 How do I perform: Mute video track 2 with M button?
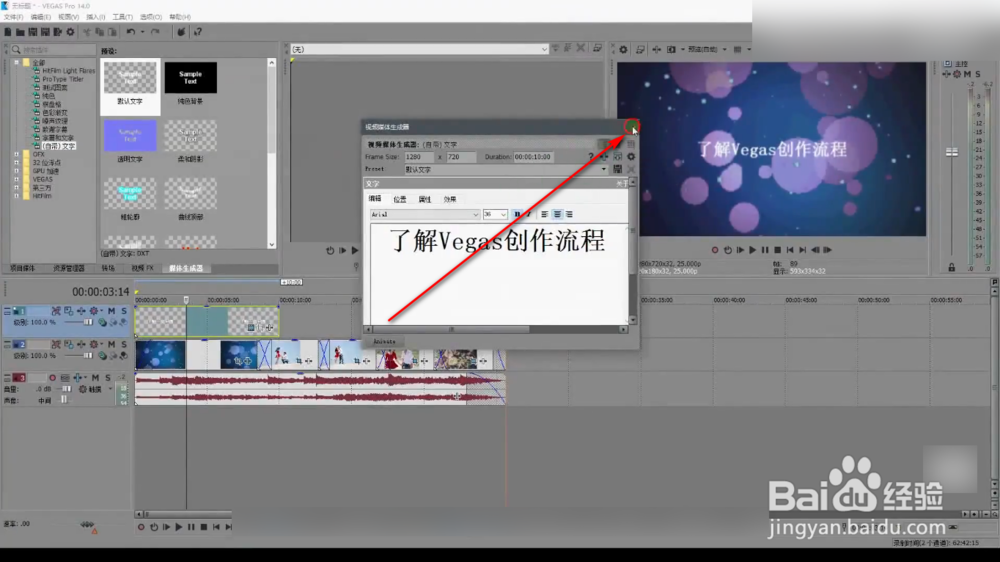(112, 344)
